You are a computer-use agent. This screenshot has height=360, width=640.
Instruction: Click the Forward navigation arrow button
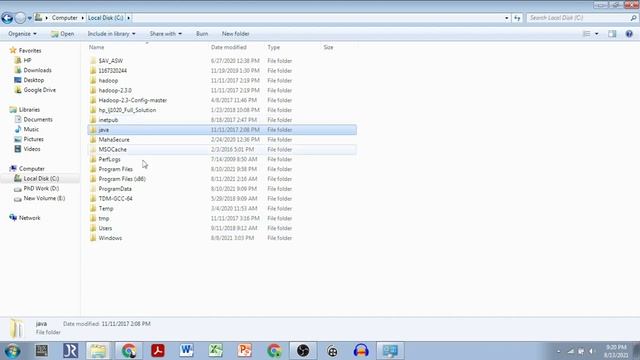coord(20,18)
